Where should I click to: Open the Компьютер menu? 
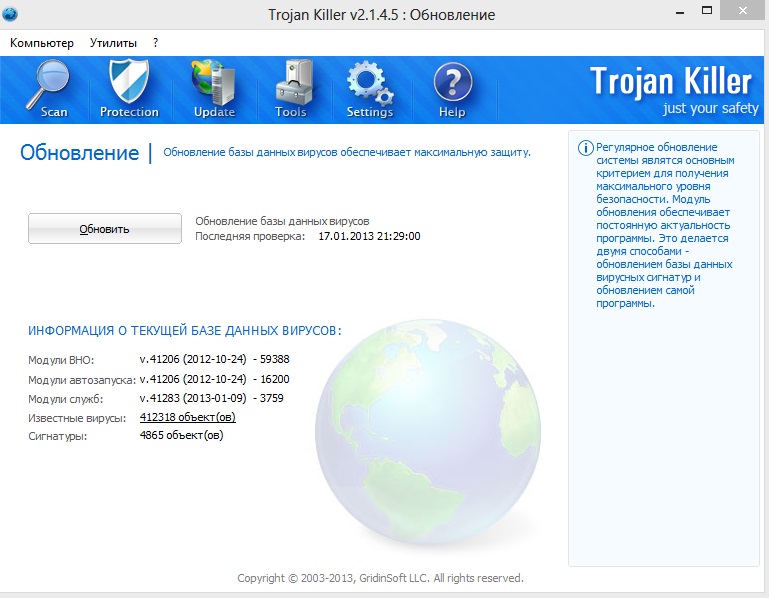coord(42,43)
